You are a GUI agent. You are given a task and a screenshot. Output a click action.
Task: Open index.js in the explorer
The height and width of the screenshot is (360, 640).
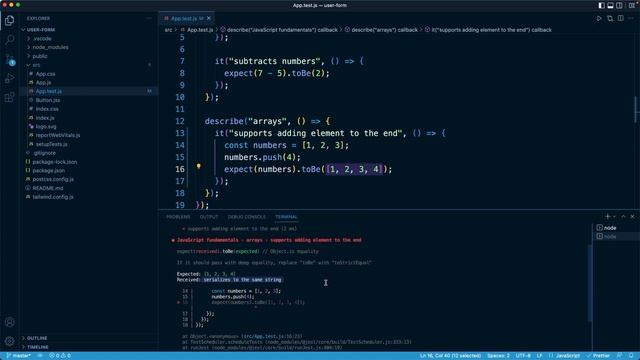[45, 118]
